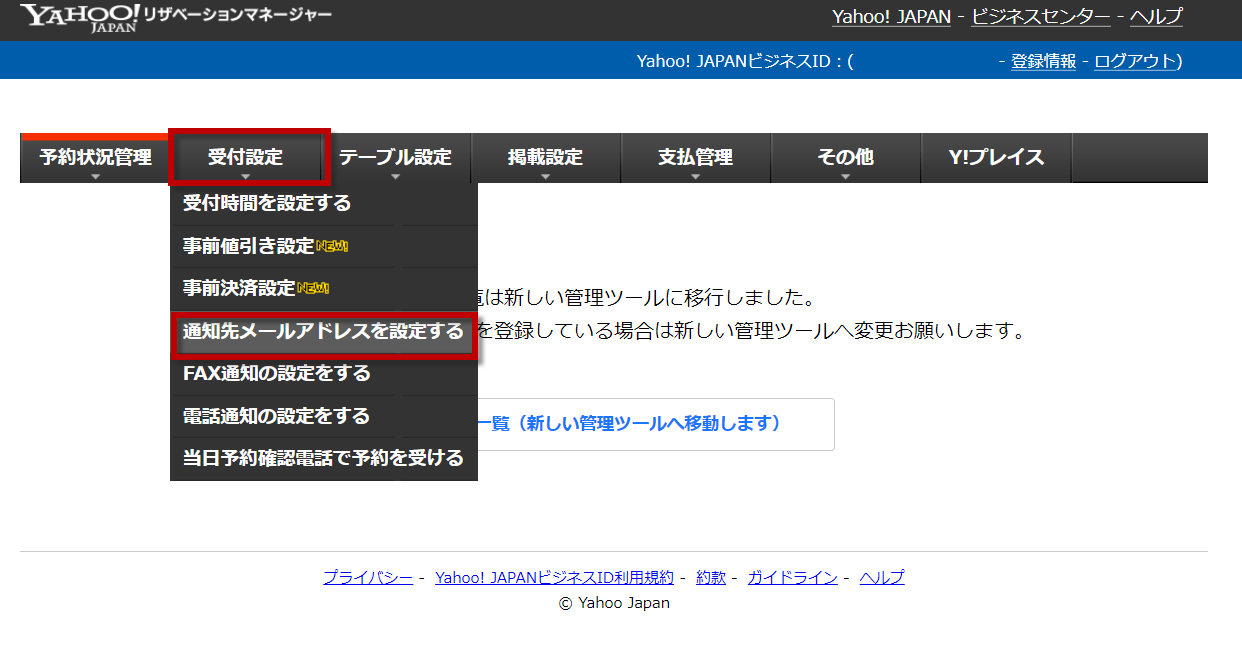Open the Yahoo! JAPAN link in the header
The image size is (1242, 663).
click(891, 17)
